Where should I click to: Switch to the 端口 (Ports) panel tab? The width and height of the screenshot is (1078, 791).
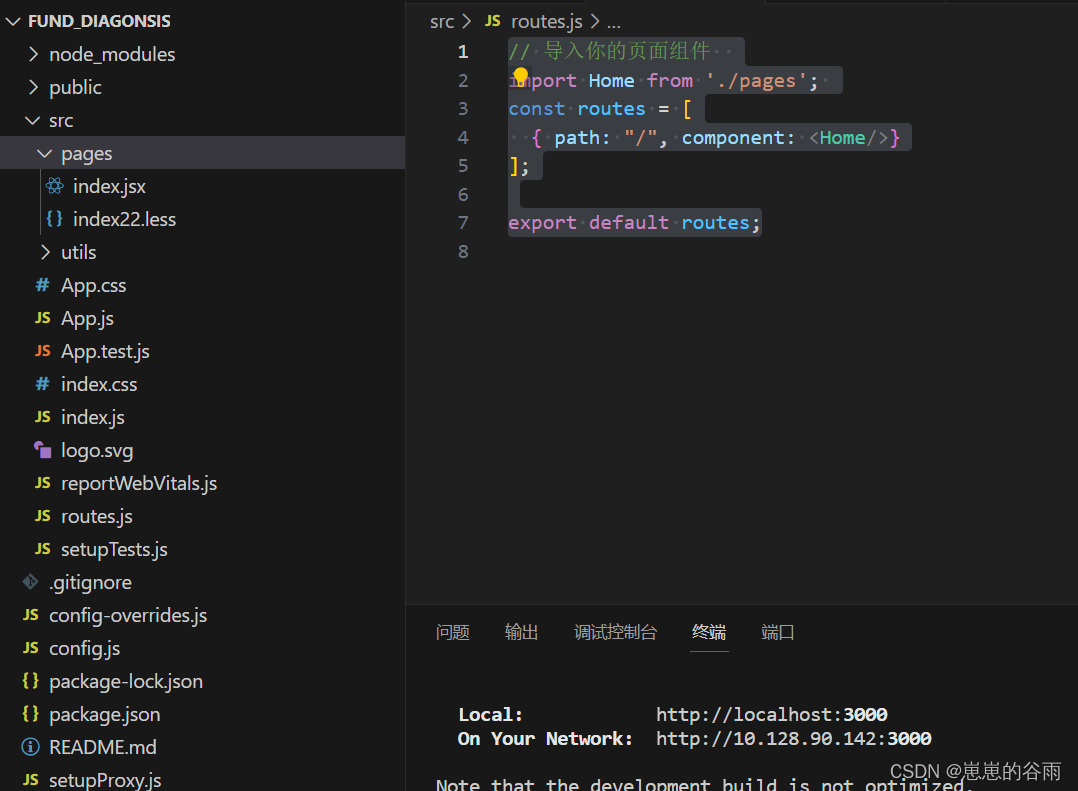[778, 632]
